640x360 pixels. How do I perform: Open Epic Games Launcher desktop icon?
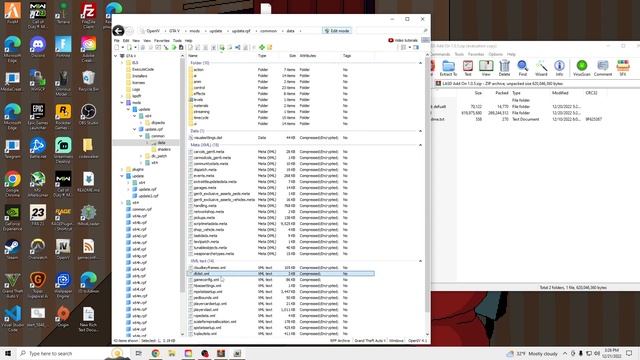tap(38, 116)
